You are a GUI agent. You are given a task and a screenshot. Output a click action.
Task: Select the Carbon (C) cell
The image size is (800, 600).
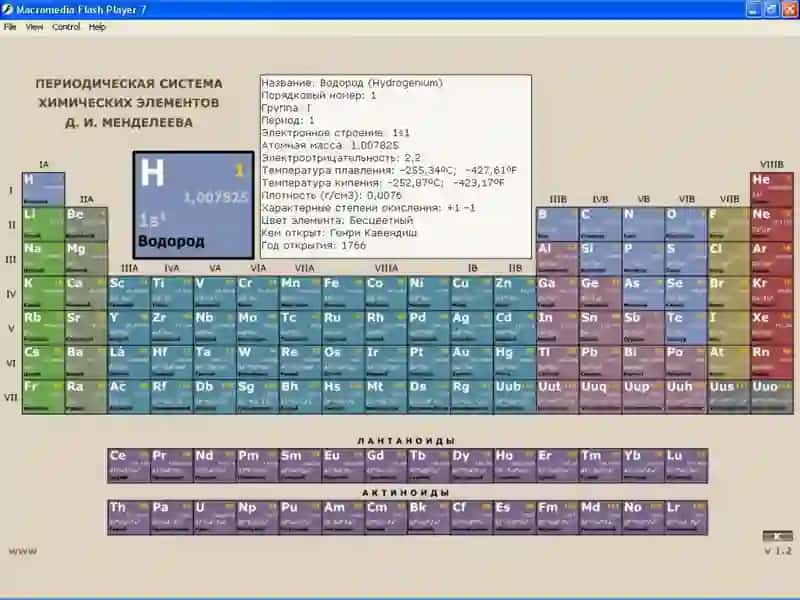(601, 224)
